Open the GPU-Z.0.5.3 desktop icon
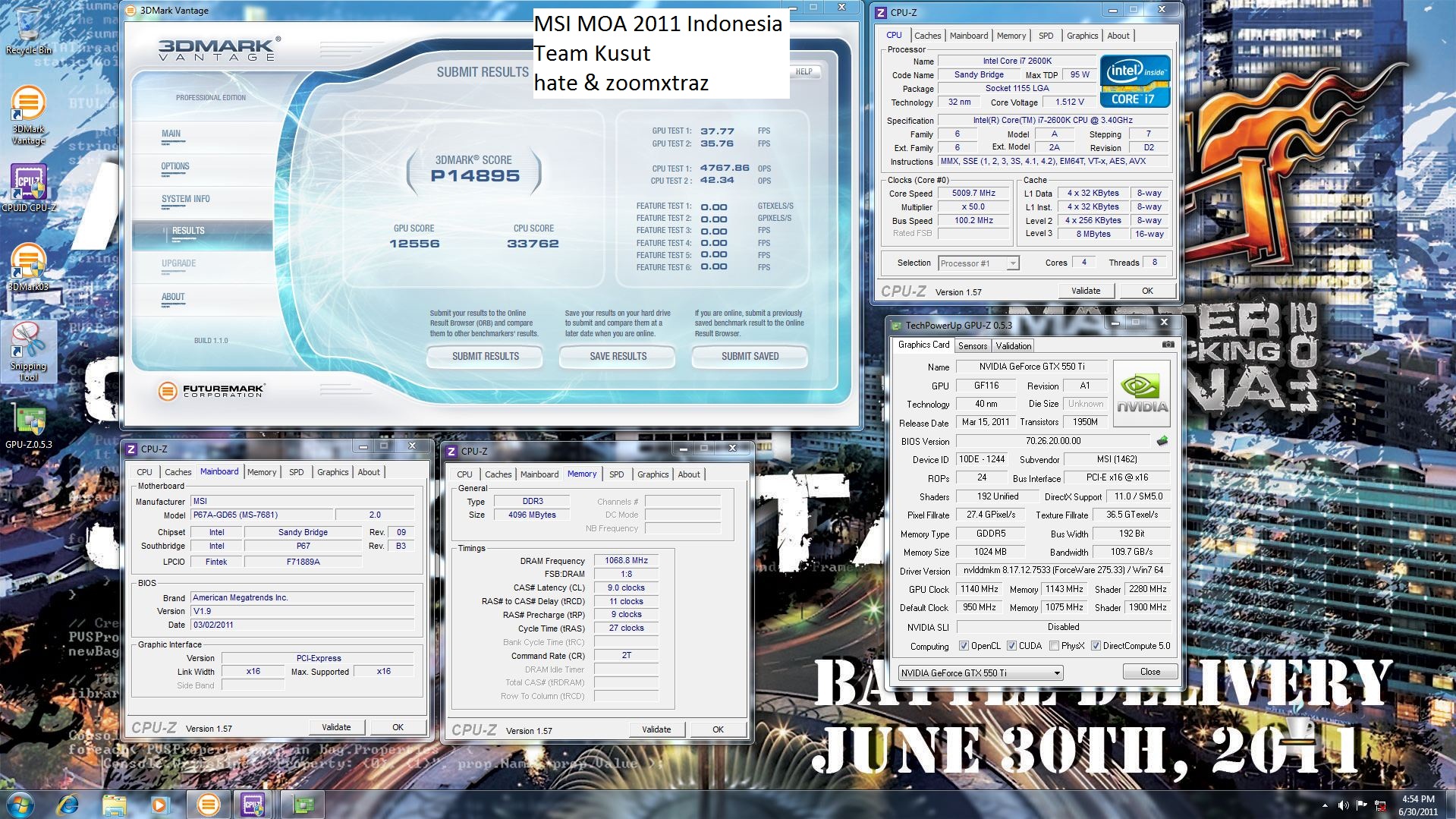1456x819 pixels. [x=28, y=425]
